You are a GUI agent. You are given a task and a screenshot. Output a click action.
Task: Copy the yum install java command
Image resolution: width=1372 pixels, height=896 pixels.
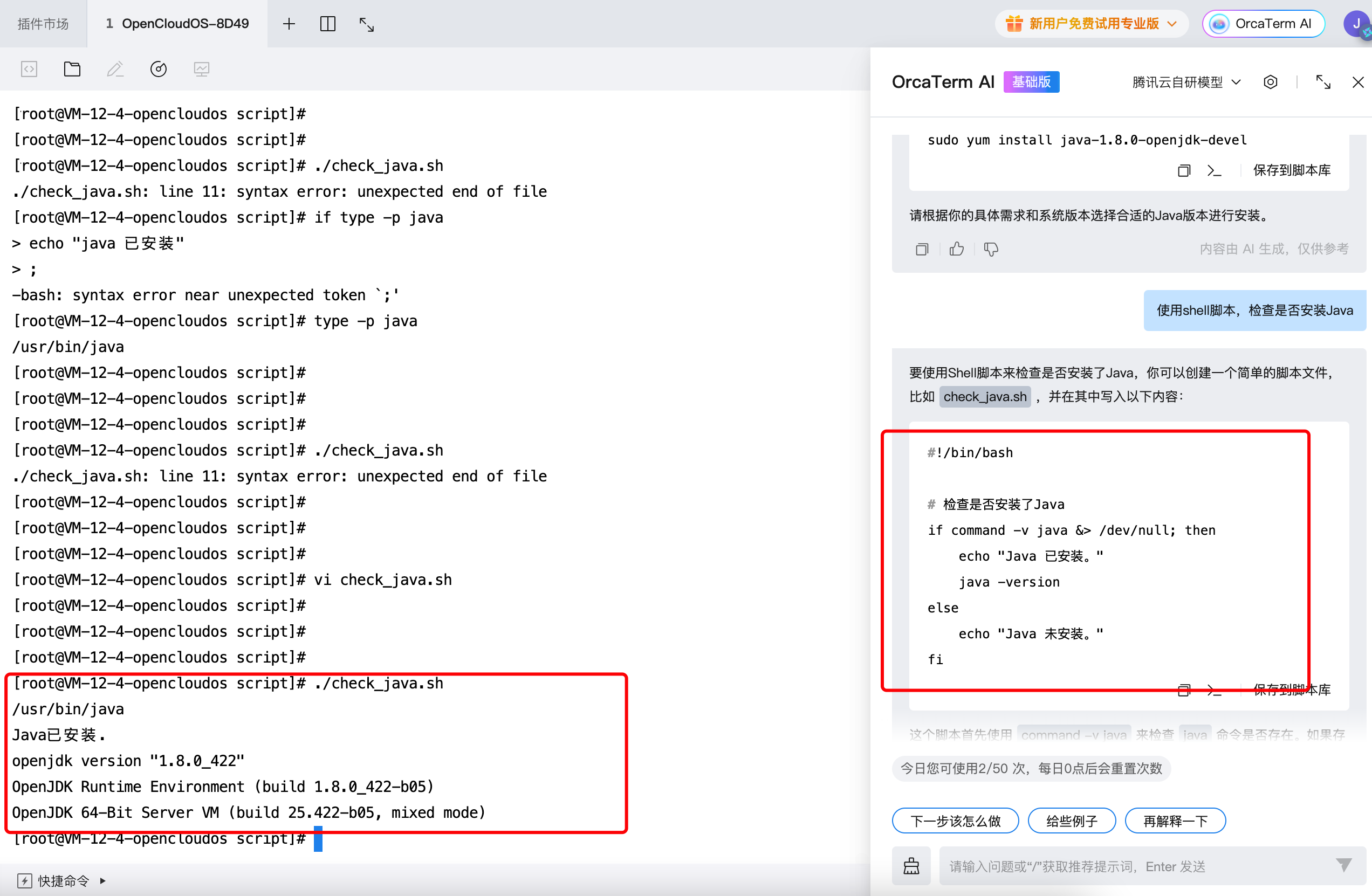point(1184,170)
